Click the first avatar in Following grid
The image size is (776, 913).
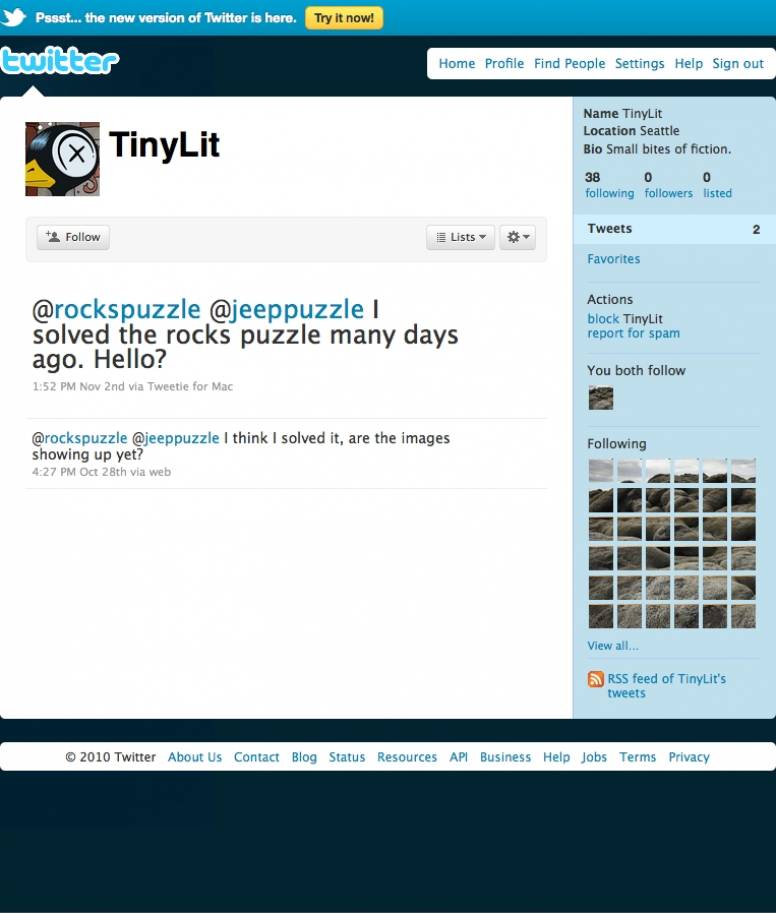pyautogui.click(x=601, y=470)
